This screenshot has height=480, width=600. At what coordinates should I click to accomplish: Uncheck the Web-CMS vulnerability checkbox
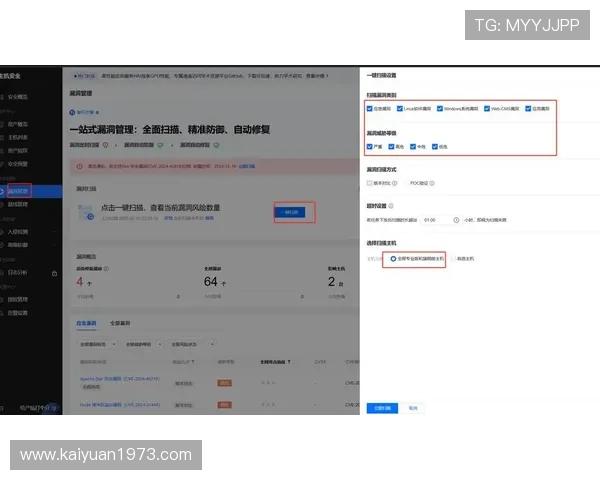[x=487, y=109]
